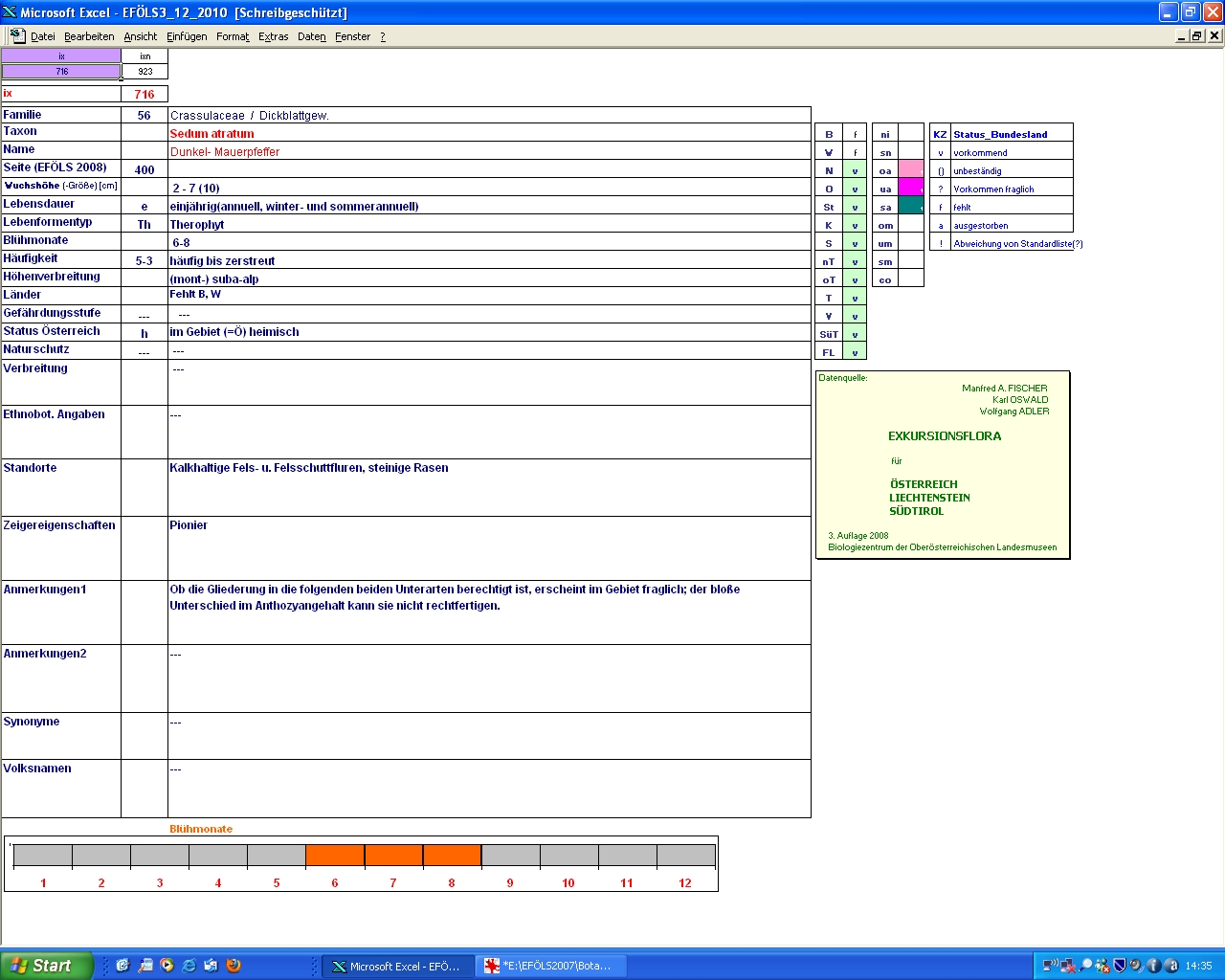The width and height of the screenshot is (1225, 980).
Task: Click the gray month 12 bar
Action: point(685,856)
